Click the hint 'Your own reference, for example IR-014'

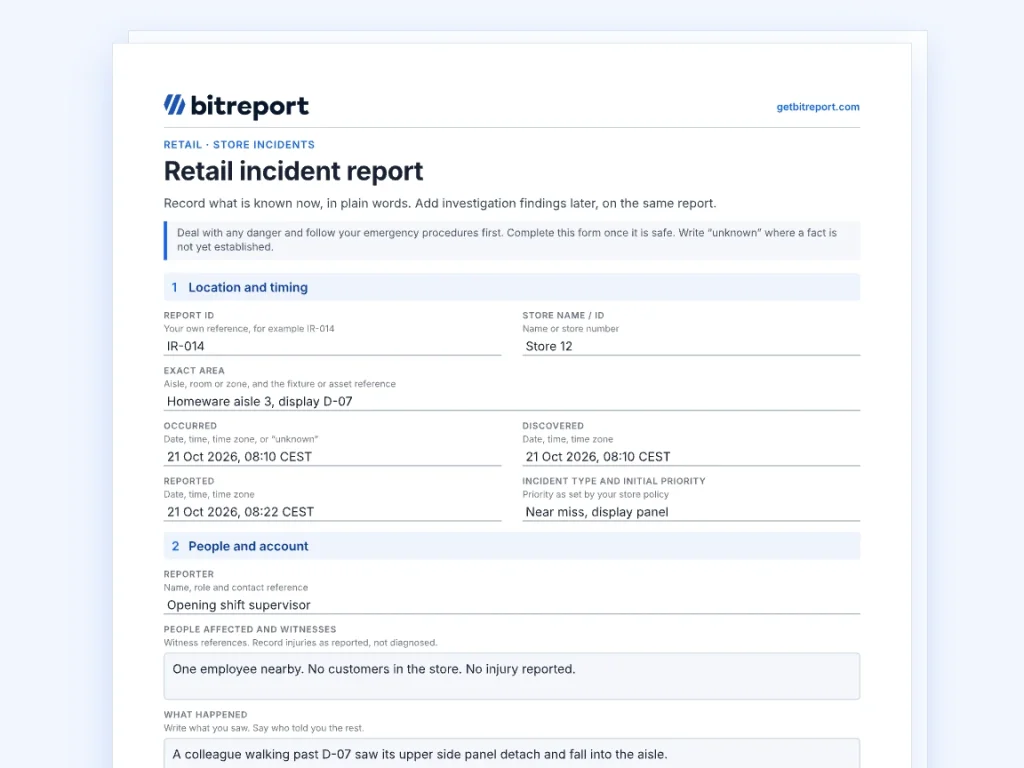point(249,328)
